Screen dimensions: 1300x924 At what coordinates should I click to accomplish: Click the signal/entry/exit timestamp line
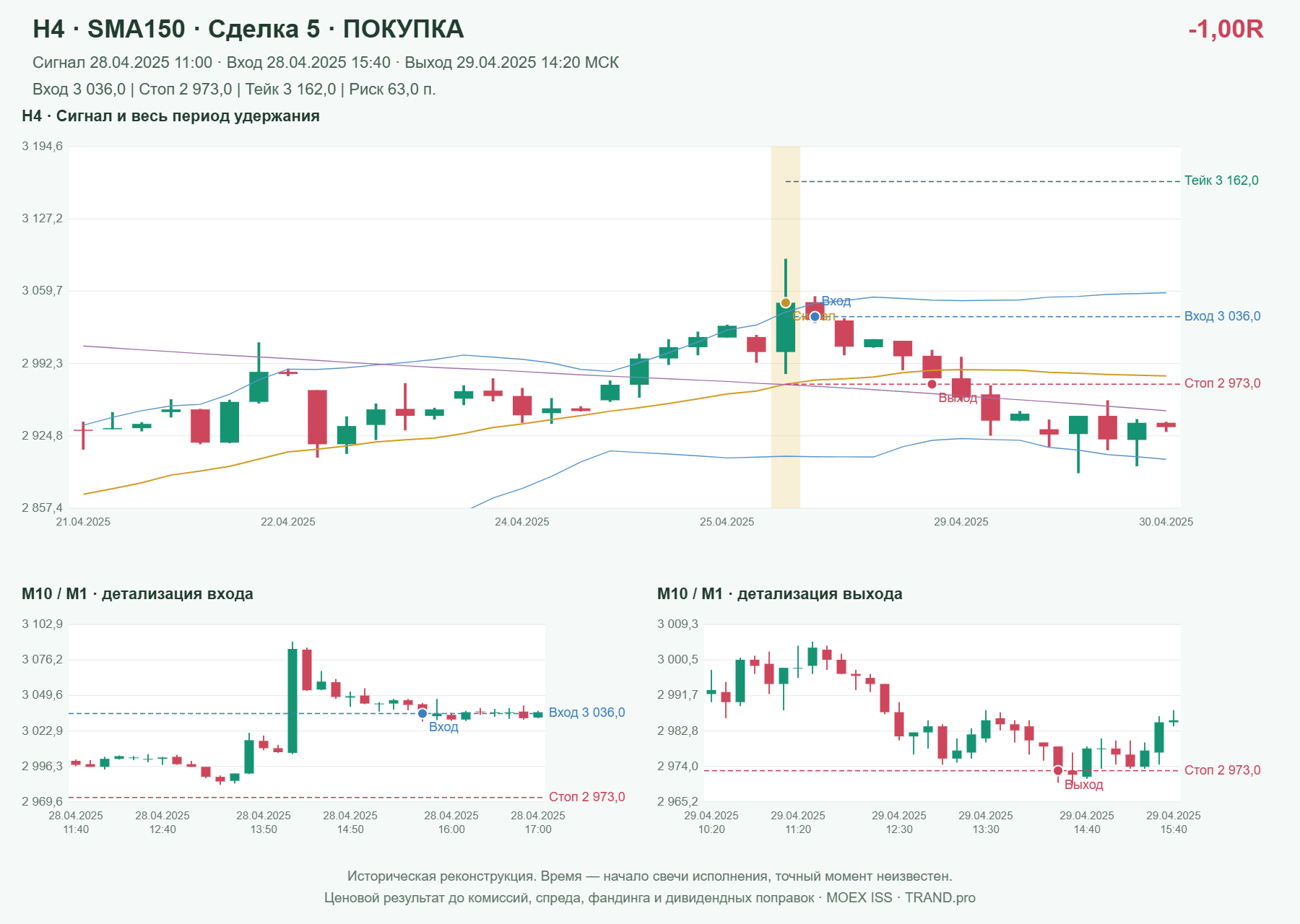[326, 63]
